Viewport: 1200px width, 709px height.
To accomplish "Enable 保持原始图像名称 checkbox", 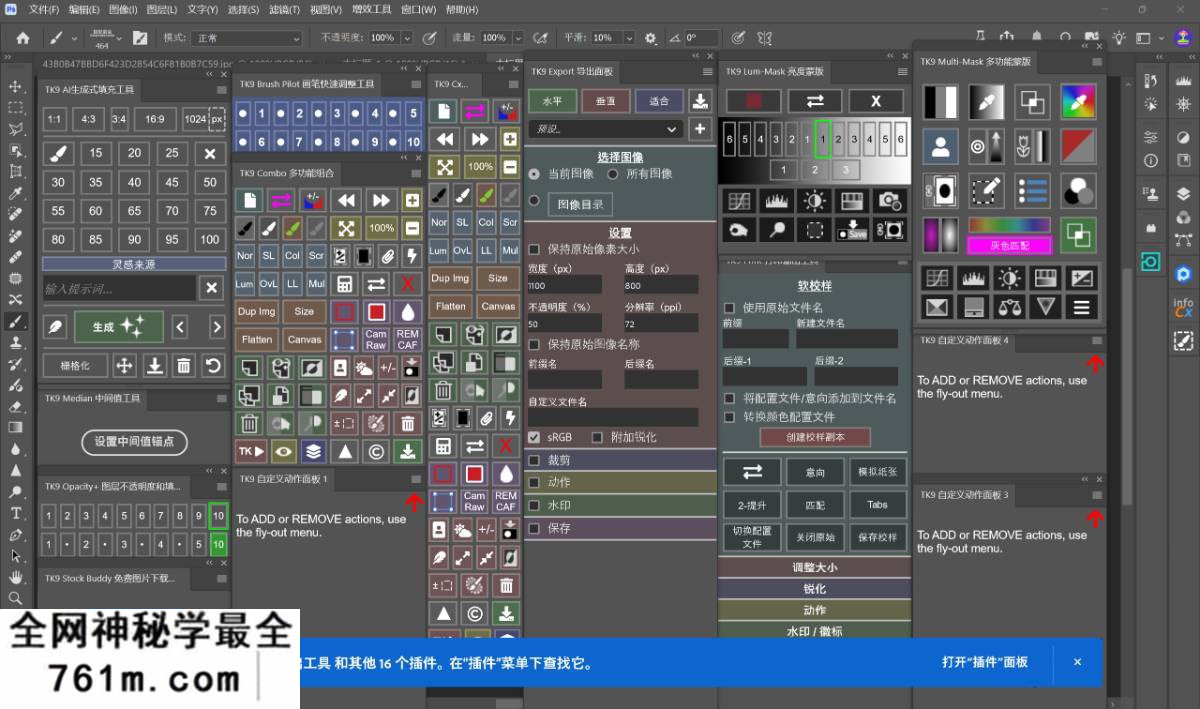I will 535,344.
